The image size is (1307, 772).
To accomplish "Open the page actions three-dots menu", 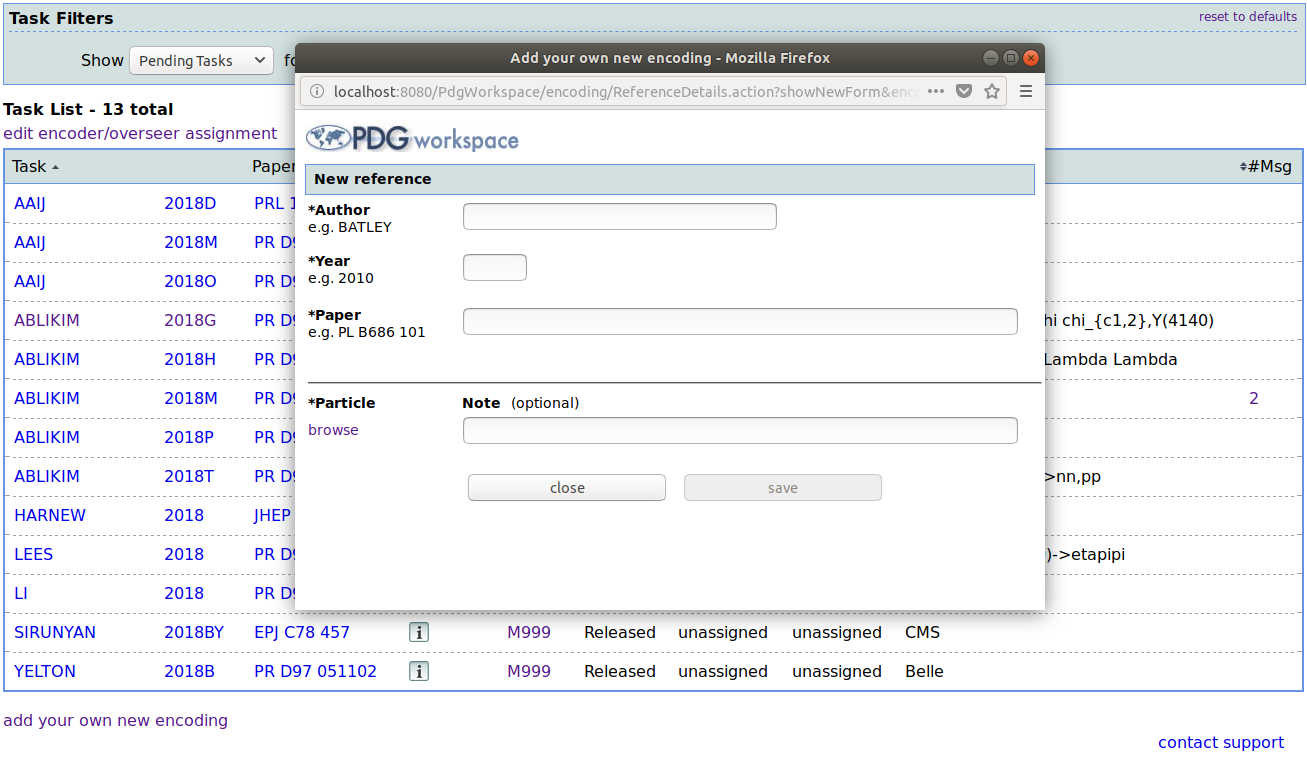I will [x=936, y=91].
